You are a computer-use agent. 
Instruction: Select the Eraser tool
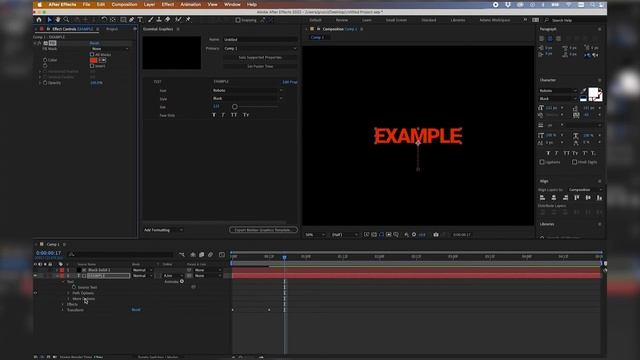[x=167, y=20]
